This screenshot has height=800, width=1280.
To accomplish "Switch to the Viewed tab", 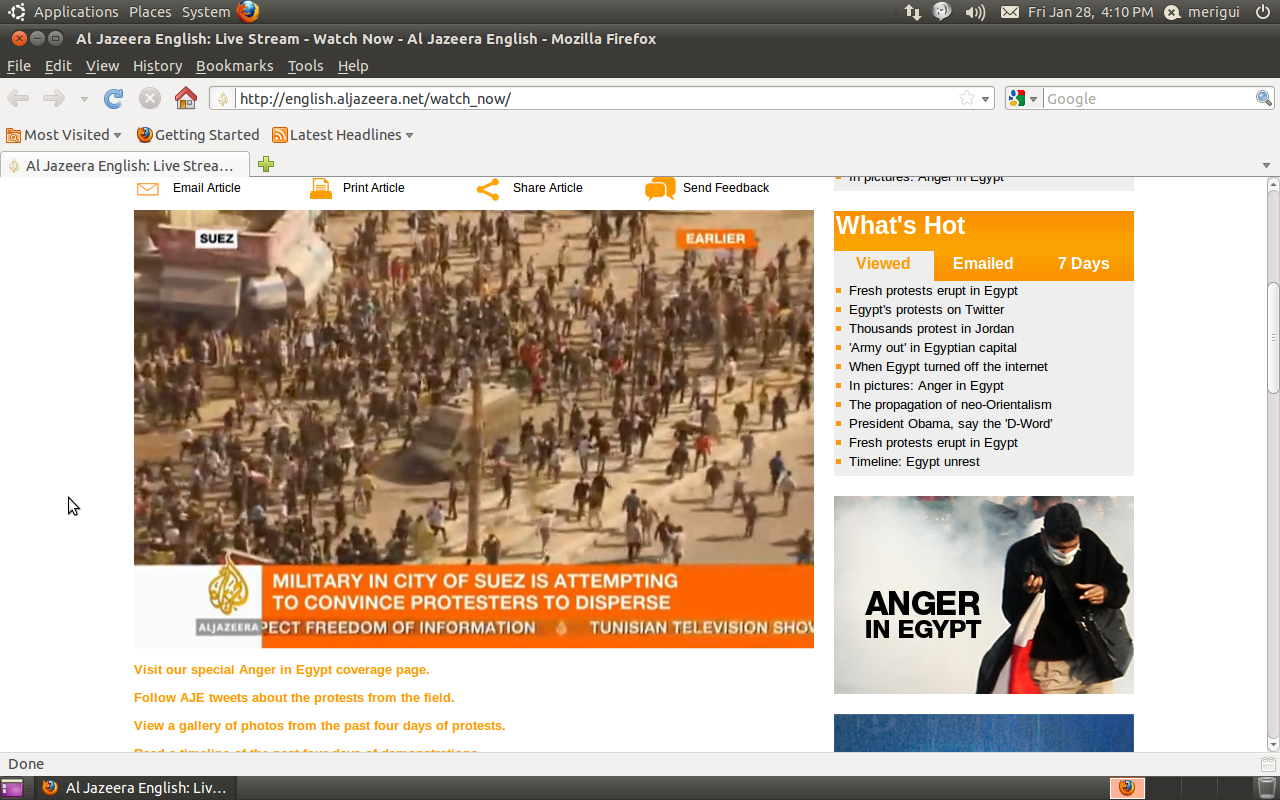I will coord(883,264).
